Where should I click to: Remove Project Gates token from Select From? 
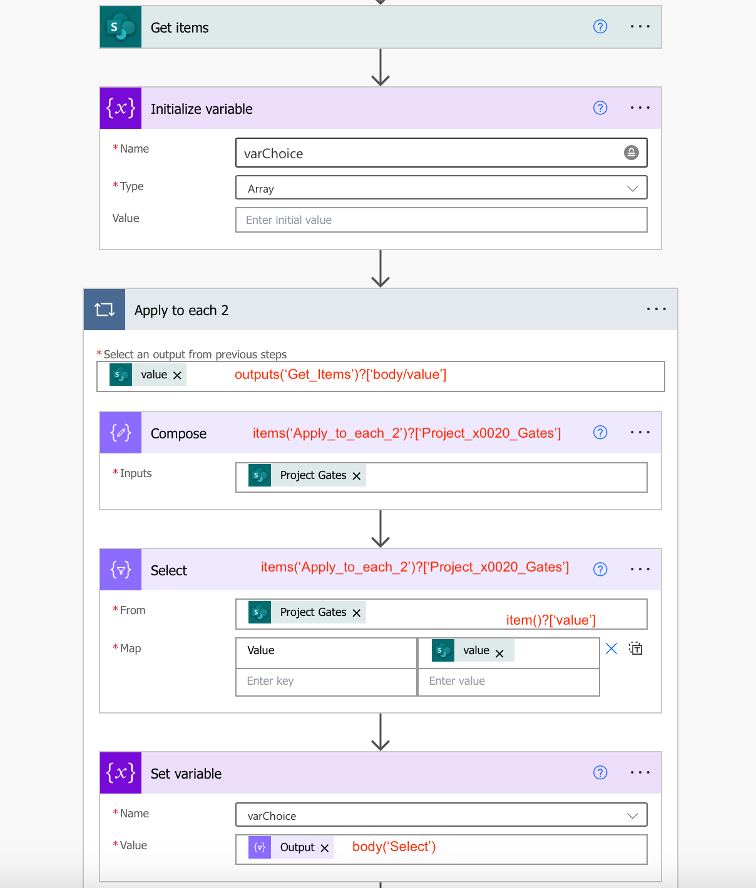[356, 613]
